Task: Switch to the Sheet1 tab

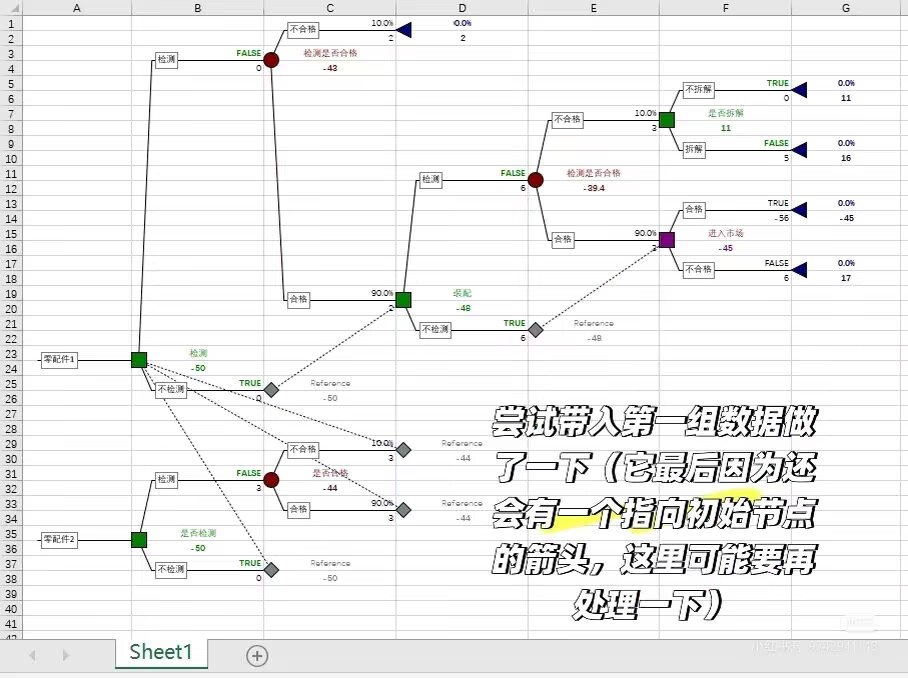Action: (x=160, y=653)
